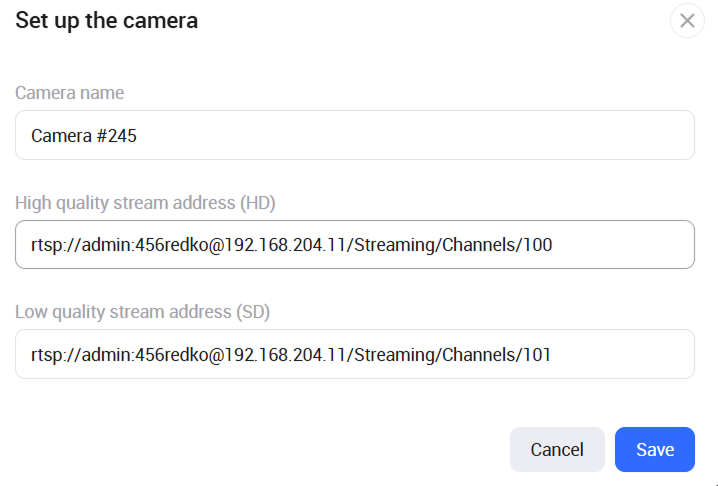Click the RTSP URL ending in Channels/100
This screenshot has height=486, width=718.
(291, 245)
